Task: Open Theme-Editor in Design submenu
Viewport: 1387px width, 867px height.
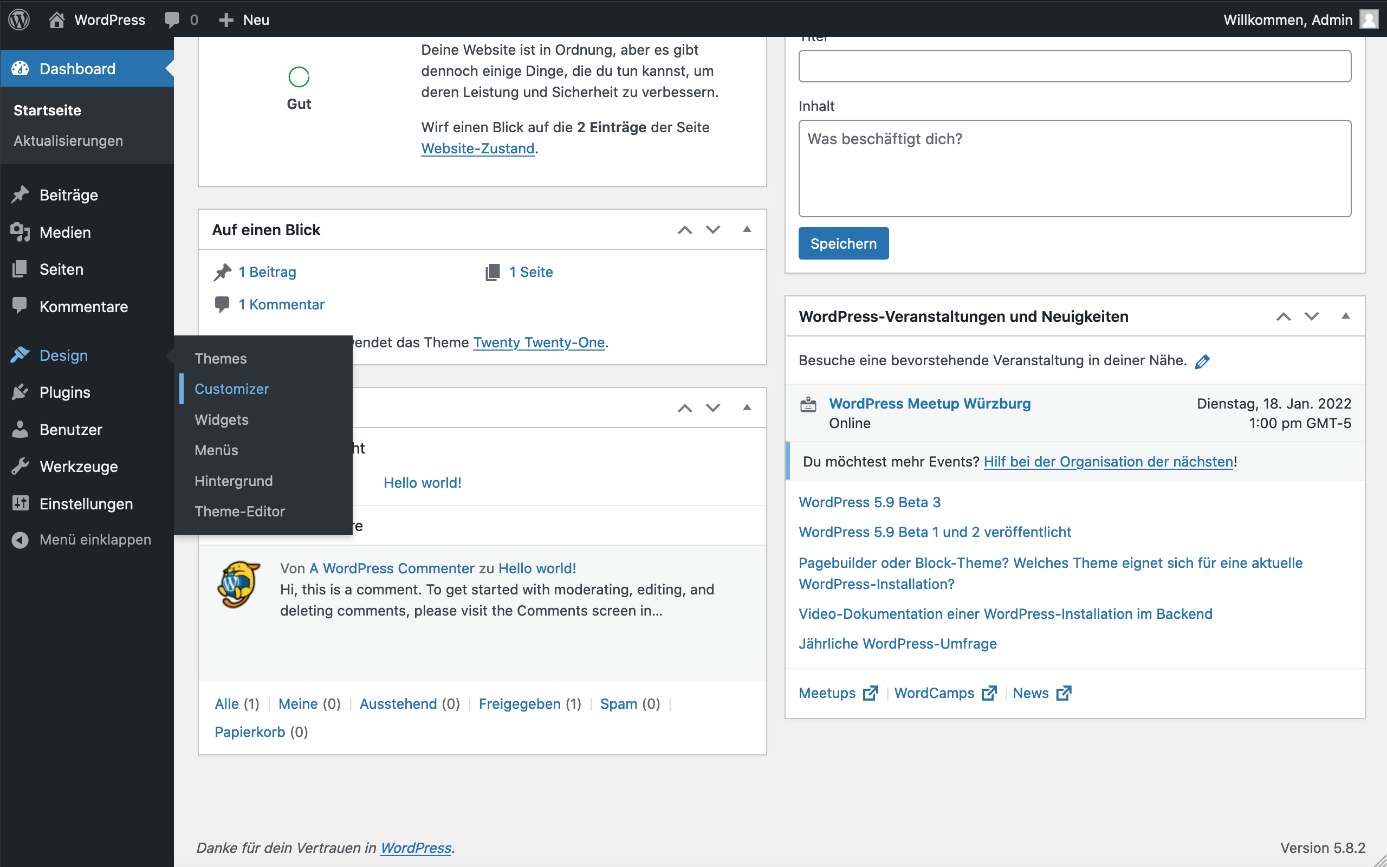Action: 240,511
